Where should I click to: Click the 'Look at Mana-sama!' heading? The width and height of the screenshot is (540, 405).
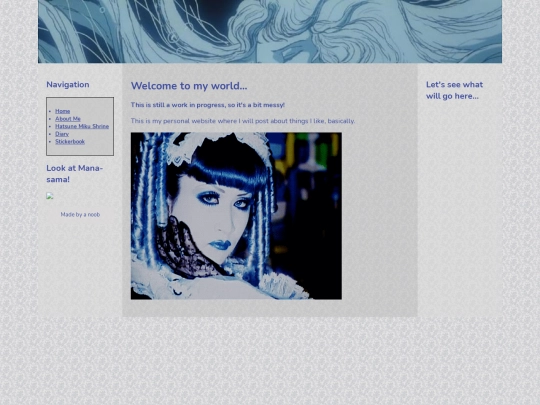(x=75, y=174)
